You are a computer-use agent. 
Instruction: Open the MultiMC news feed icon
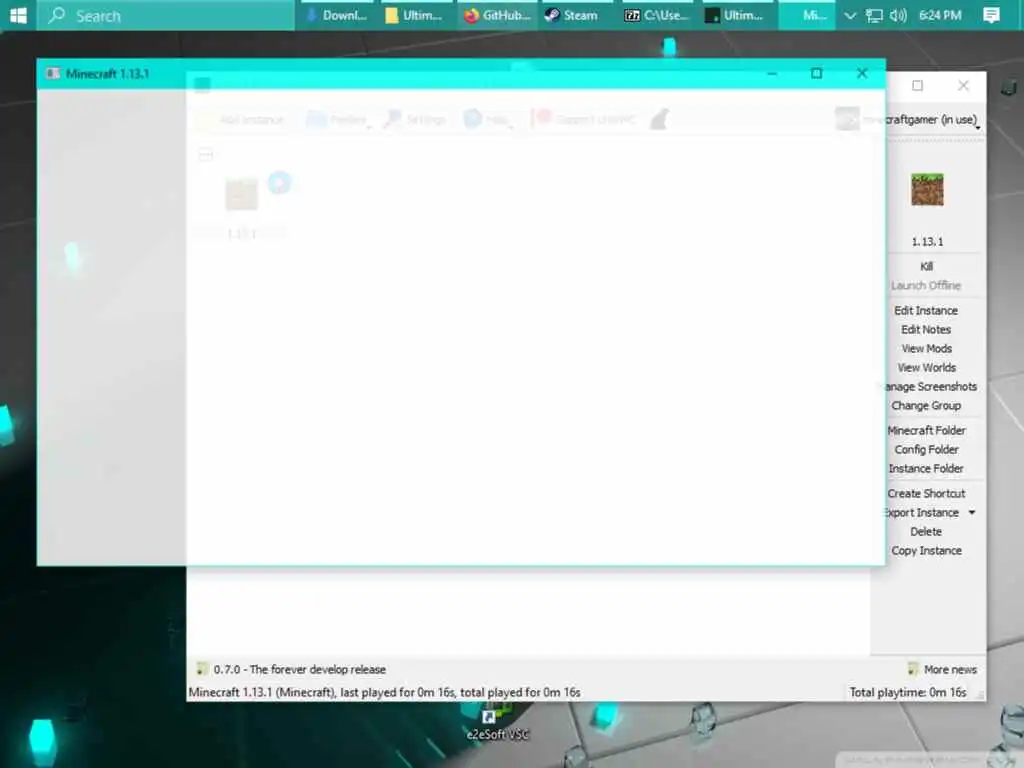202,669
